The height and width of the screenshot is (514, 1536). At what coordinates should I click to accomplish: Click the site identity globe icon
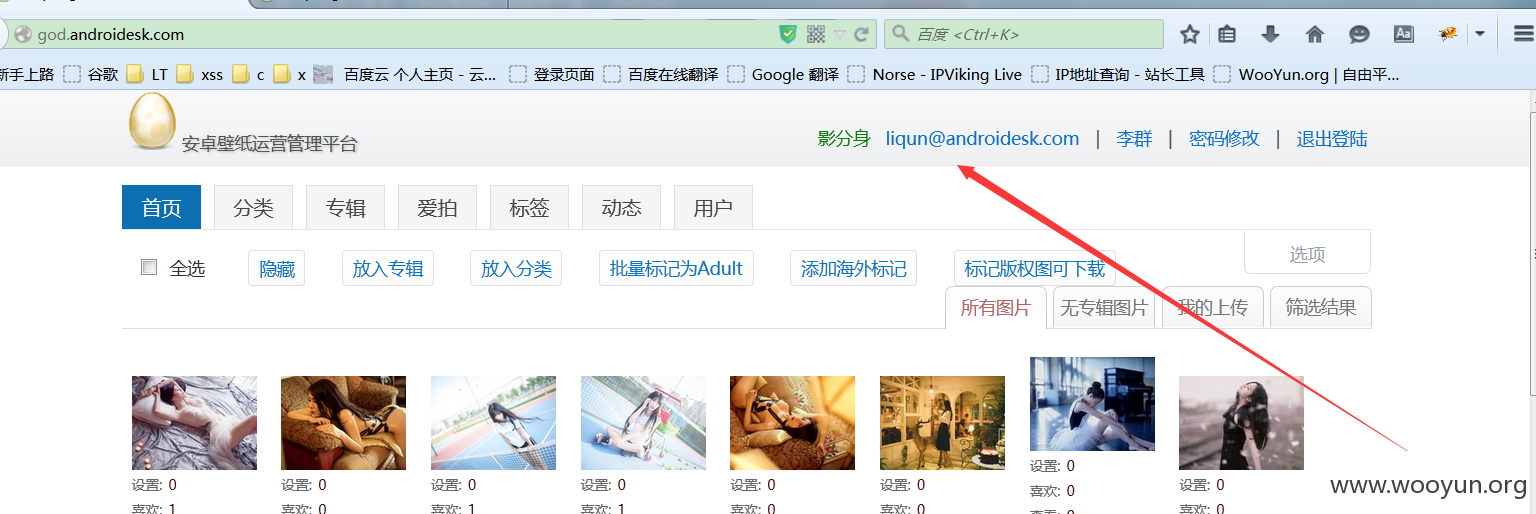[22, 35]
